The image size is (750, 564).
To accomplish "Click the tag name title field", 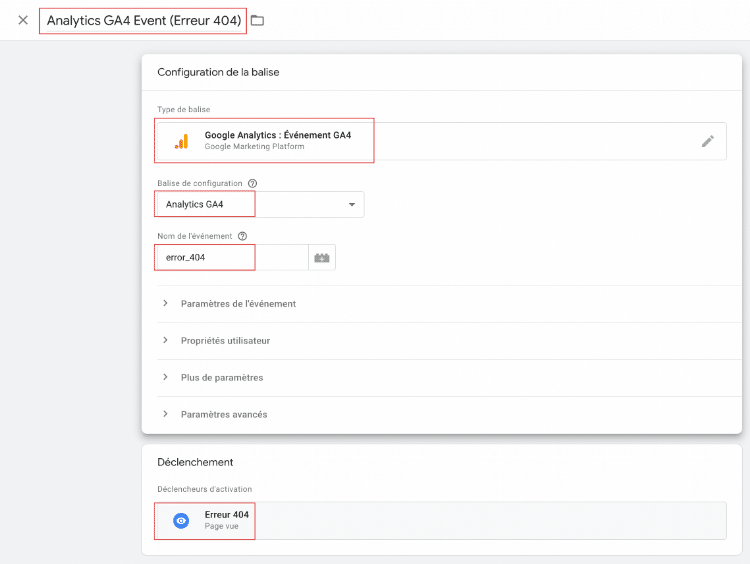I will click(143, 20).
